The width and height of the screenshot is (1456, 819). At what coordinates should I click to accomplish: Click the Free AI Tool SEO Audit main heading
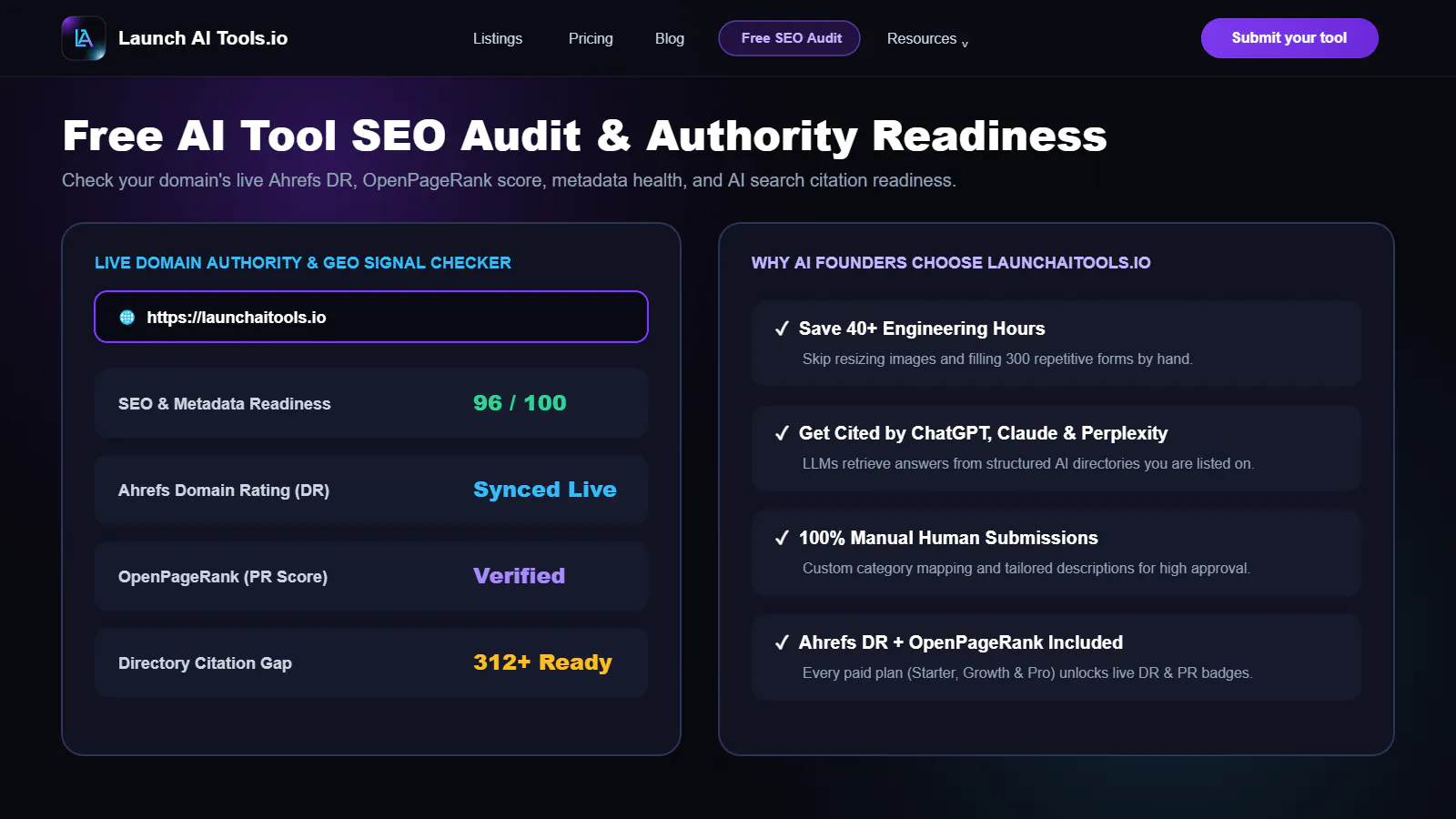pyautogui.click(x=584, y=136)
